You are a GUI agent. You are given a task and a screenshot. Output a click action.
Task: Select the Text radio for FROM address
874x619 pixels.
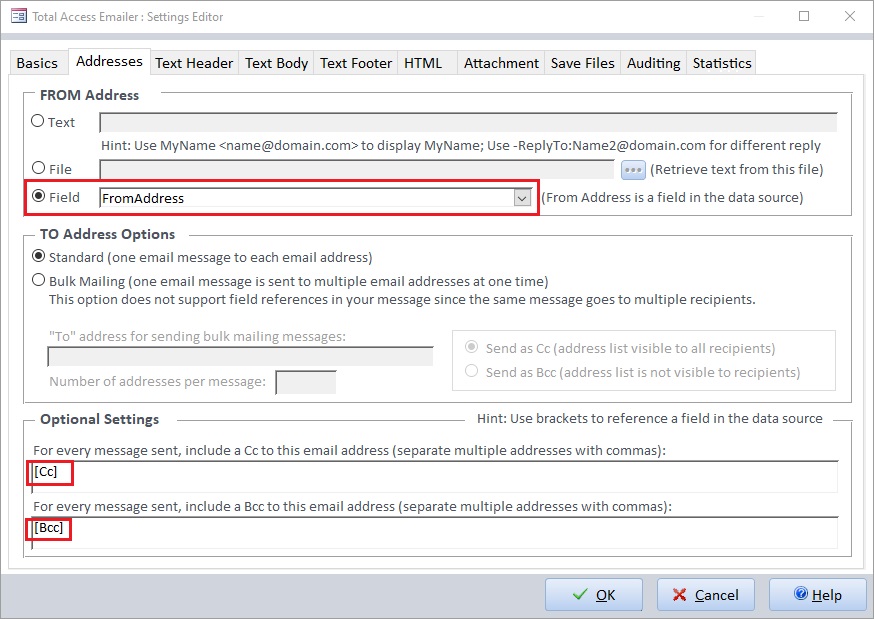pos(37,121)
